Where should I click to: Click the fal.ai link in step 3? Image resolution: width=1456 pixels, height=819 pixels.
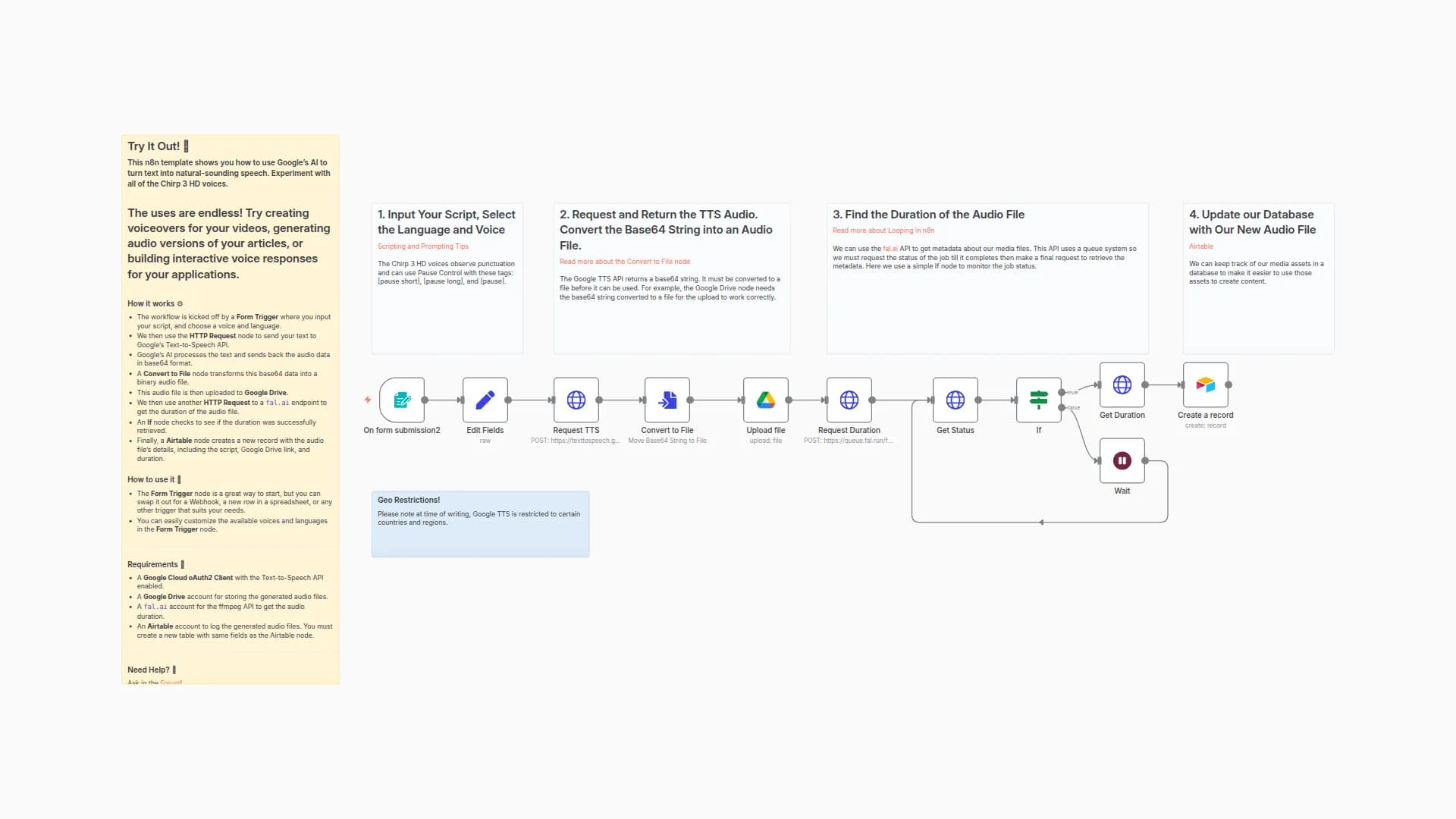(x=889, y=246)
